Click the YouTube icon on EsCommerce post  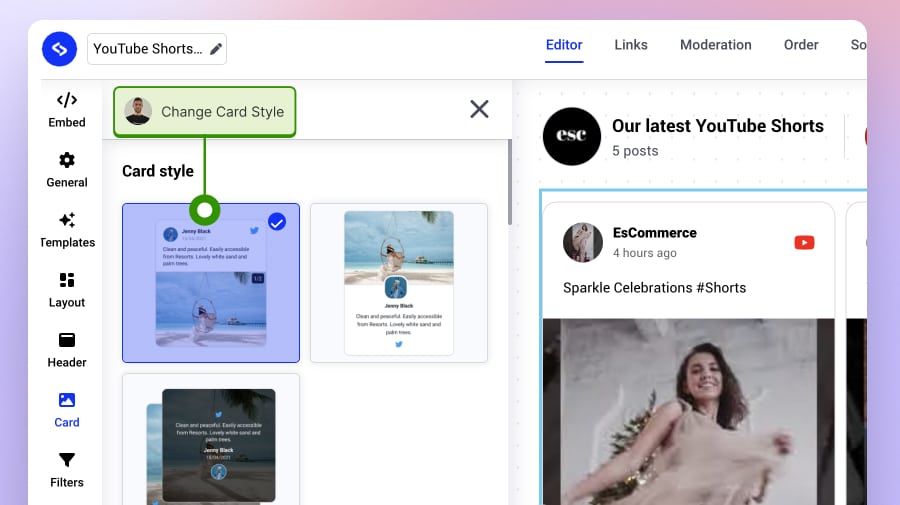804,243
